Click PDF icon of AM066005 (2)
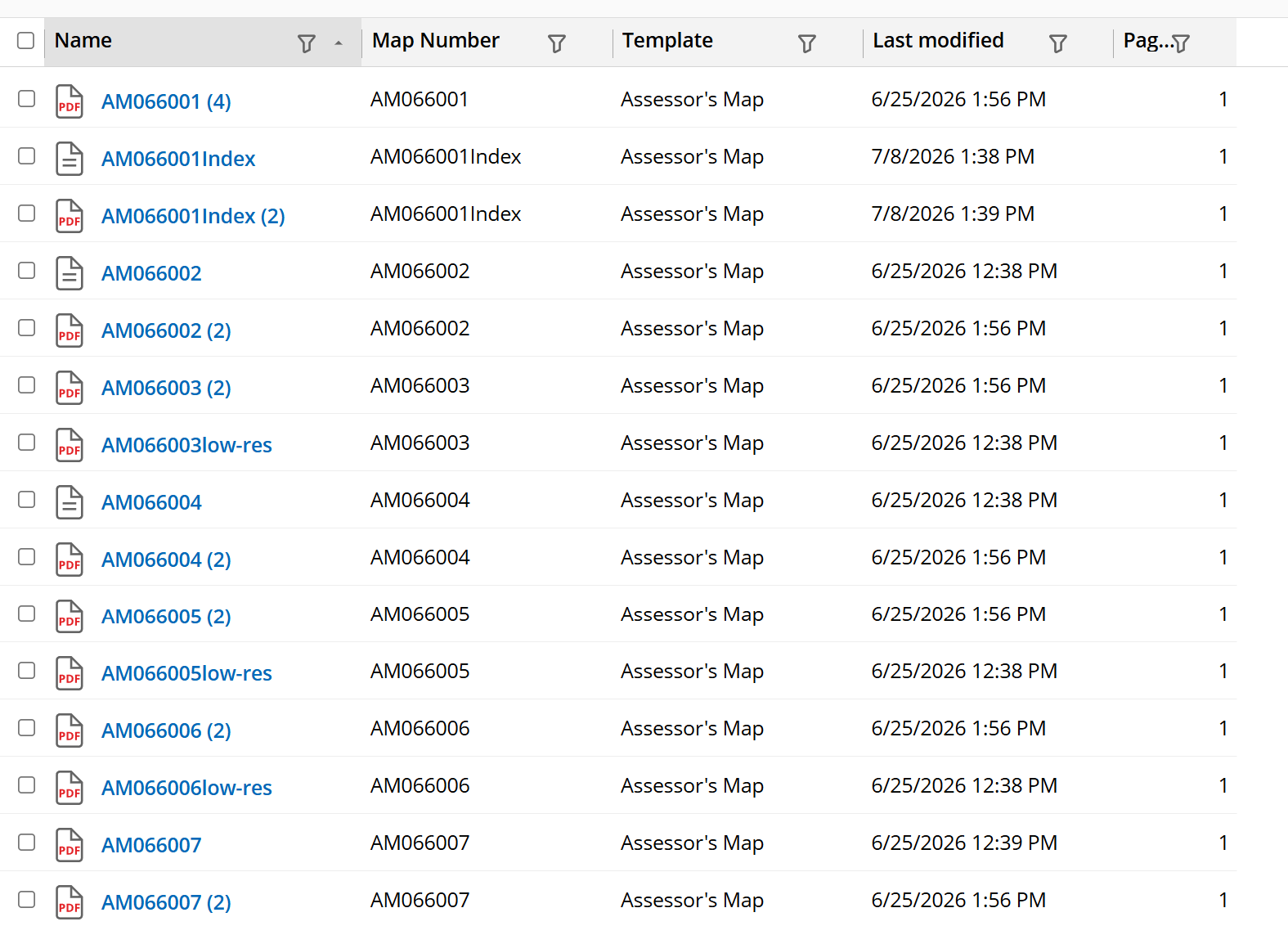 70,616
